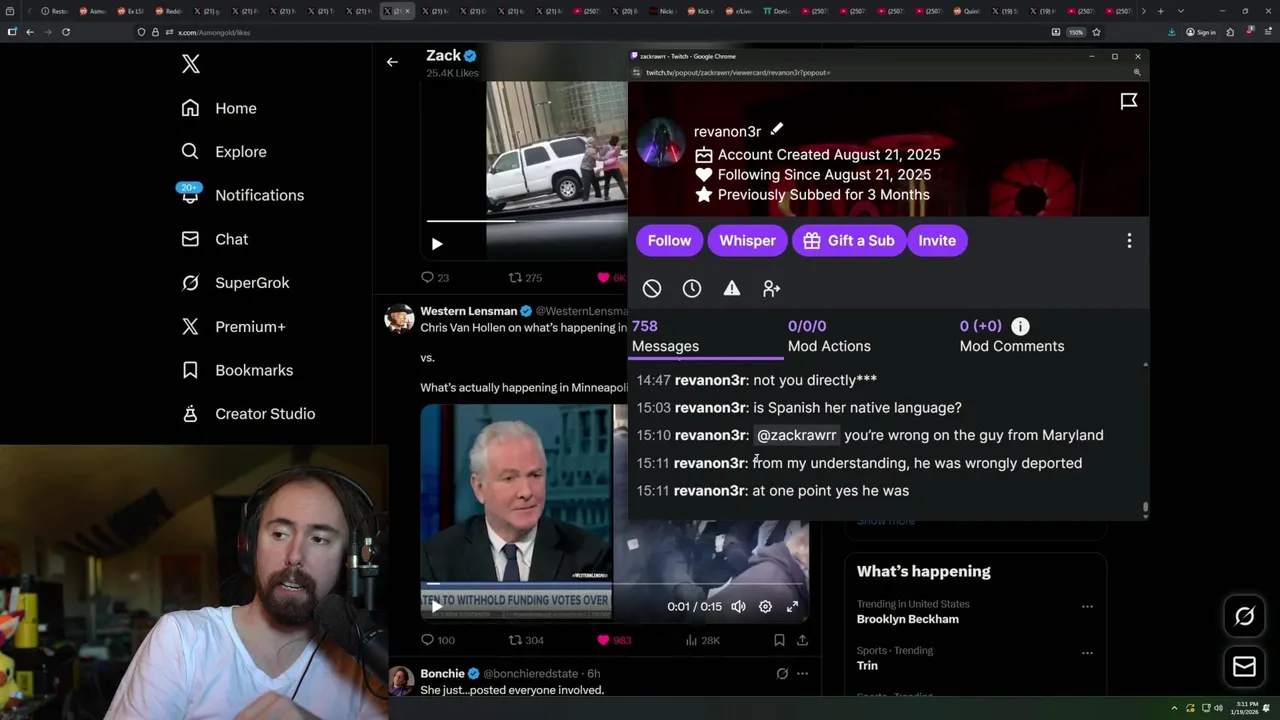This screenshot has width=1280, height=720.
Task: Timeout revanon3r with clock icon
Action: point(692,289)
